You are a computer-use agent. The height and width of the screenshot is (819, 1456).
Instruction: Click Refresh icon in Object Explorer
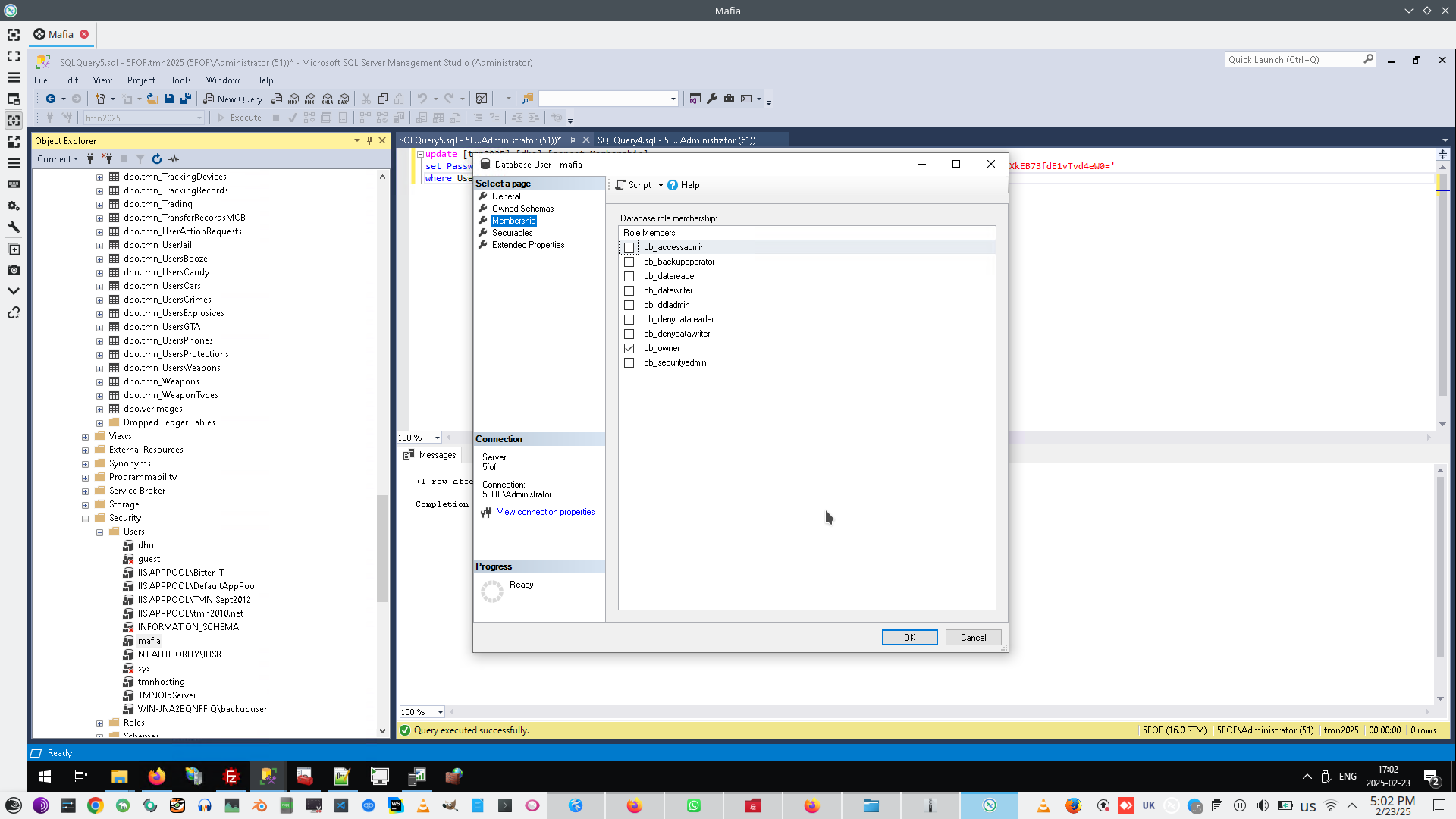coord(157,158)
